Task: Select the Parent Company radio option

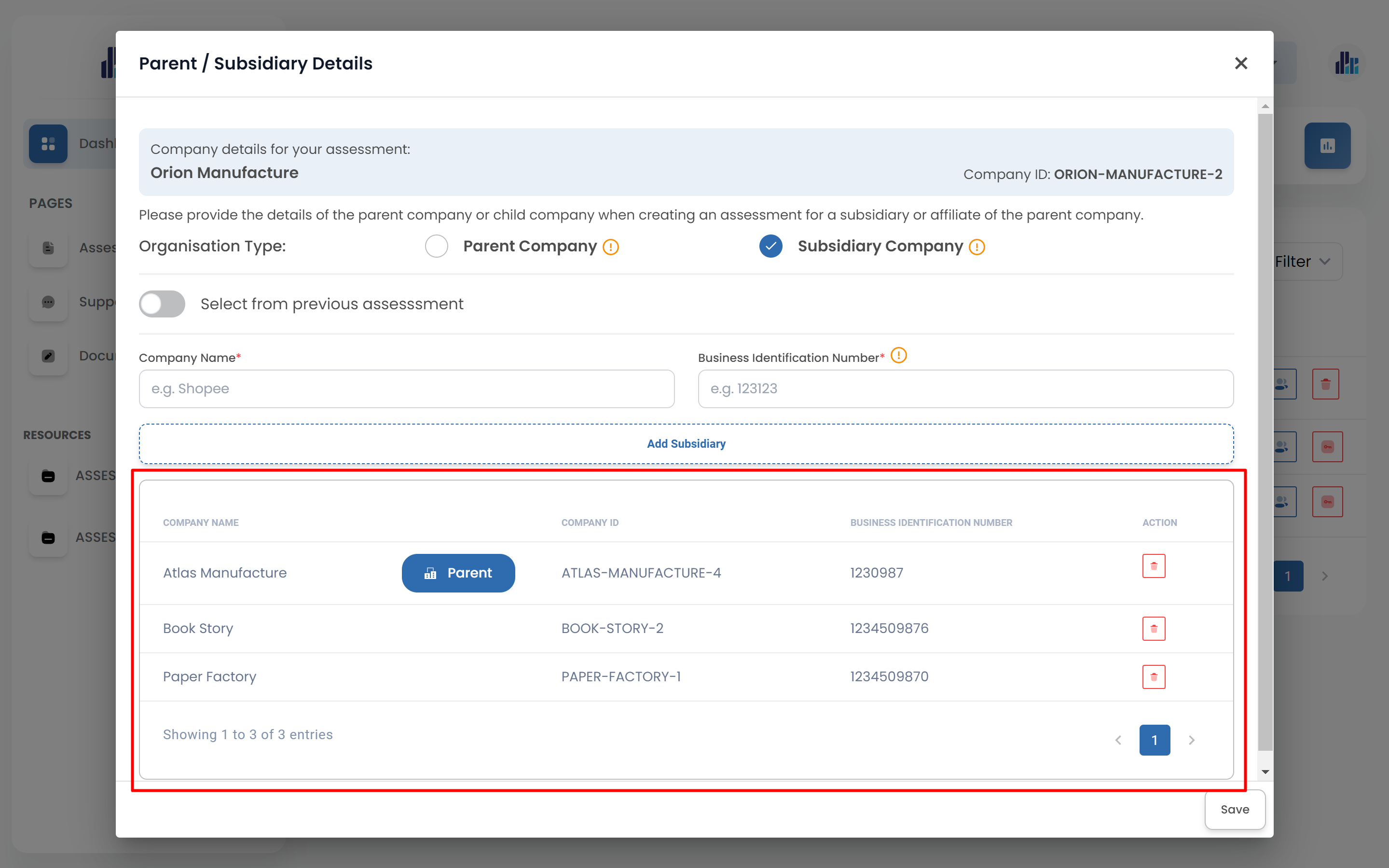Action: point(436,246)
